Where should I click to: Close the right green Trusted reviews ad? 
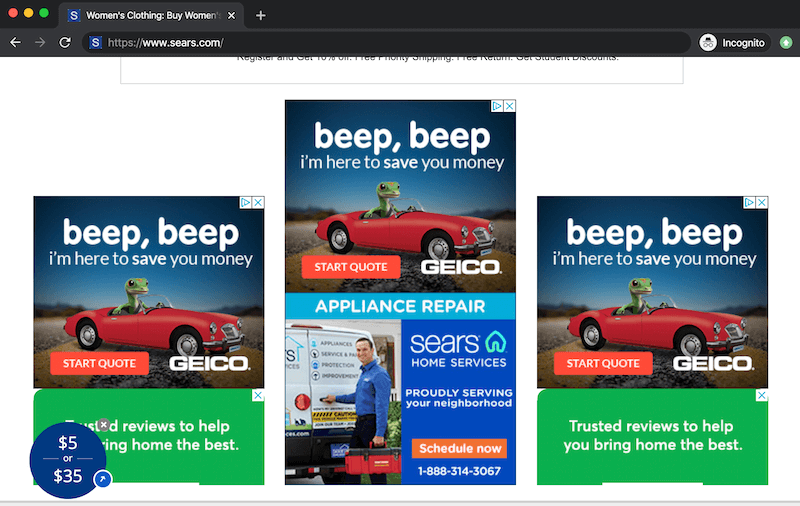(x=762, y=395)
